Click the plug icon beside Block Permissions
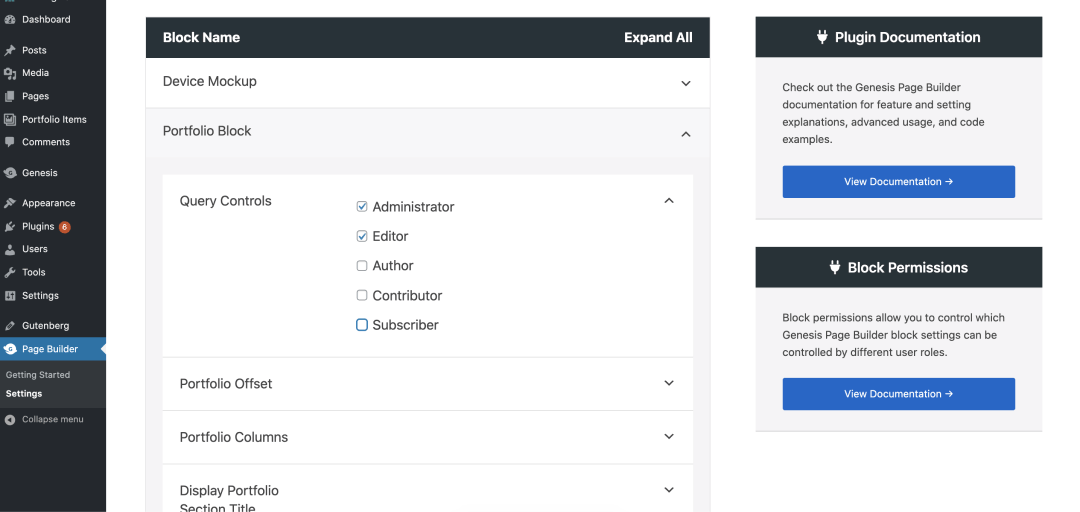 pos(835,267)
